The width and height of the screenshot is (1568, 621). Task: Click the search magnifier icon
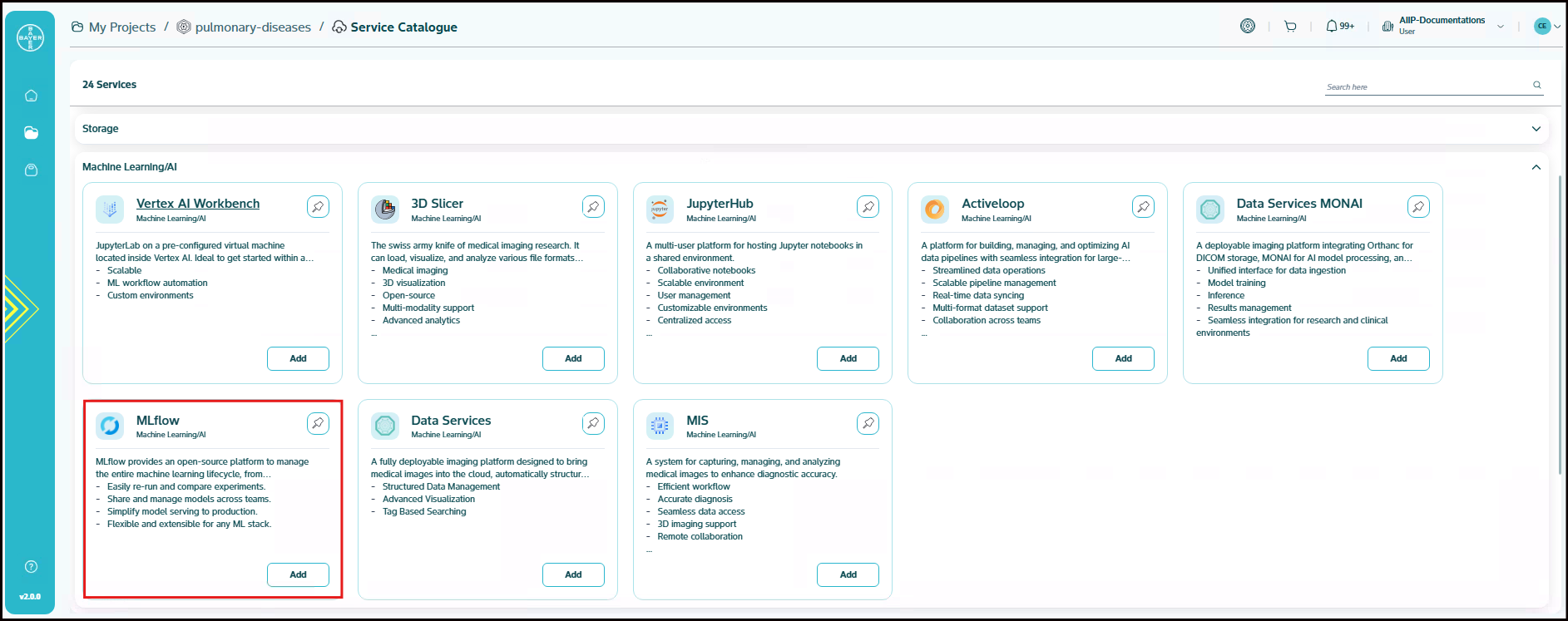[x=1536, y=85]
